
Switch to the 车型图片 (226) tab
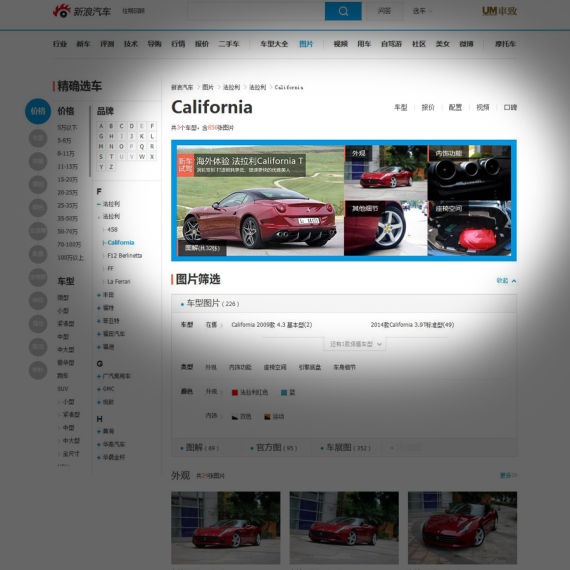pos(210,303)
